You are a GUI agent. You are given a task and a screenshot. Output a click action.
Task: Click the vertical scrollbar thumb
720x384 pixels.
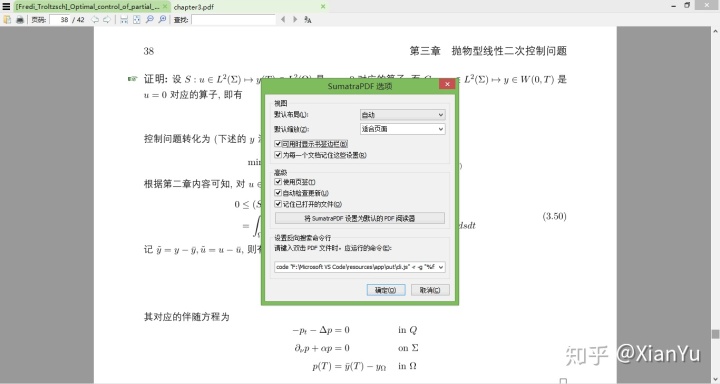click(715, 334)
